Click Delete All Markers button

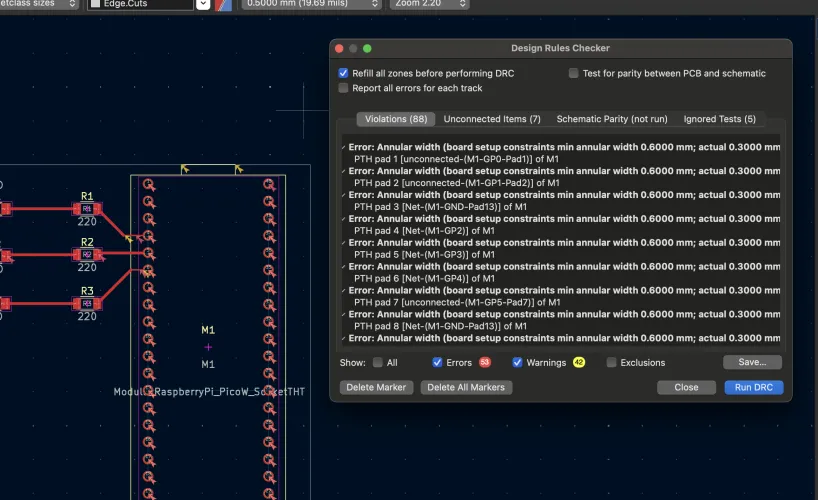point(466,387)
